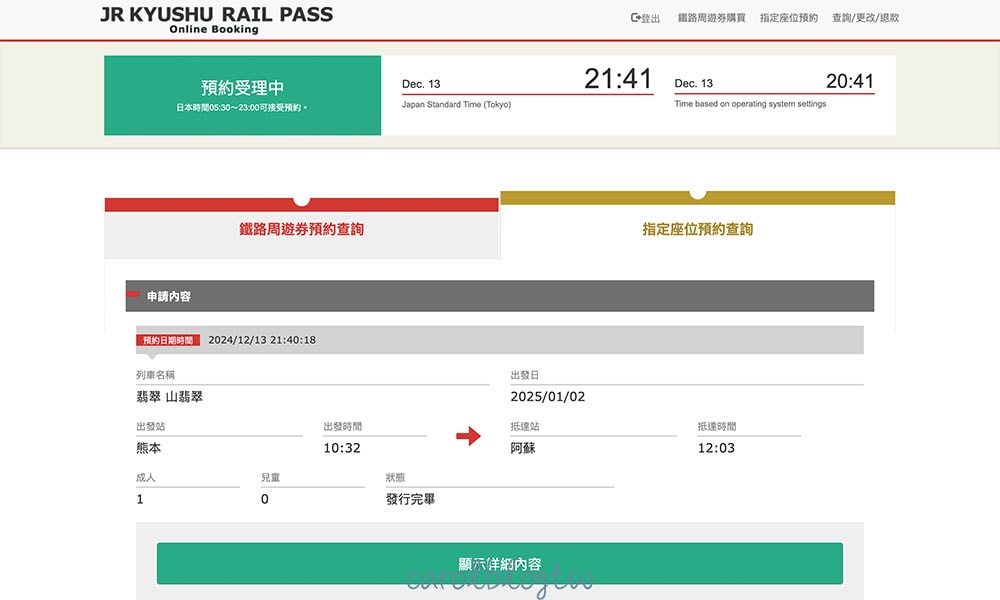Click the arrival time 12:03

[x=716, y=448]
